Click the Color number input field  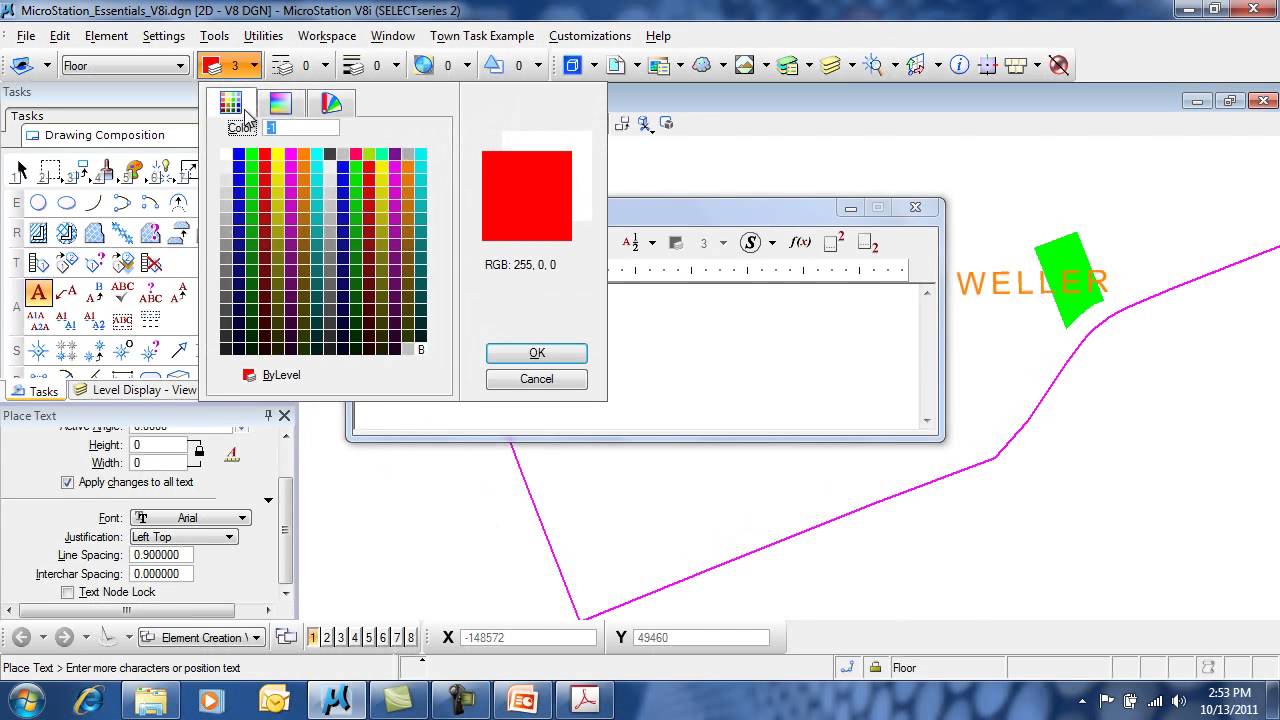click(301, 128)
